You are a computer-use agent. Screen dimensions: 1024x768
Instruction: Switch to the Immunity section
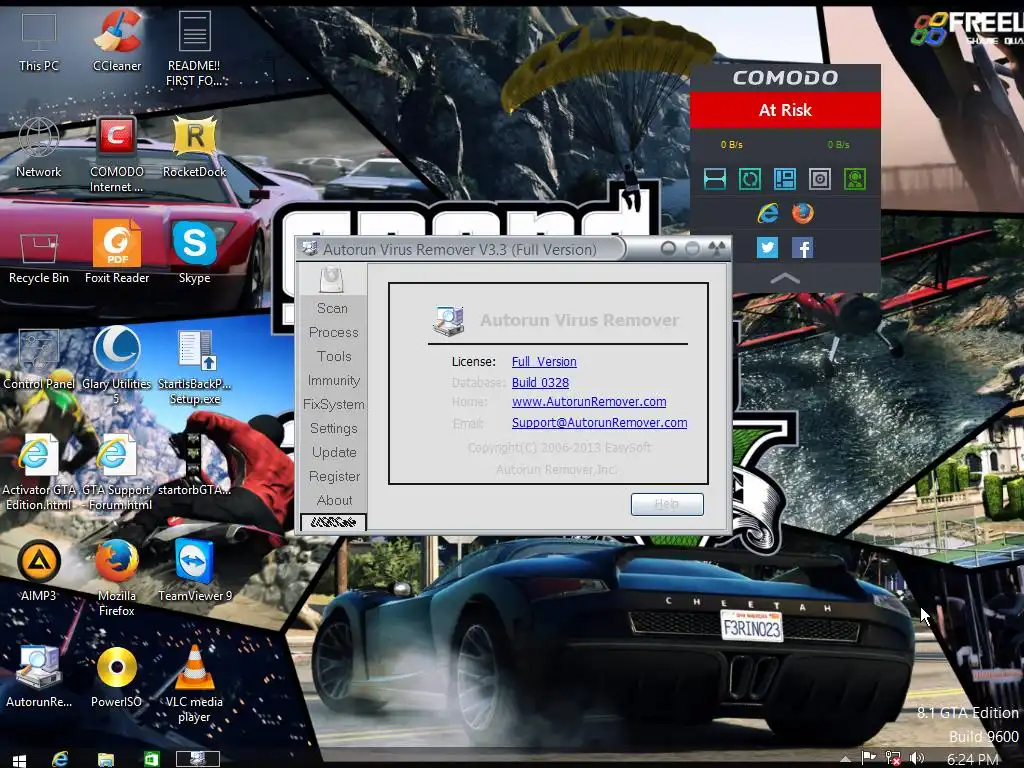pyautogui.click(x=333, y=380)
